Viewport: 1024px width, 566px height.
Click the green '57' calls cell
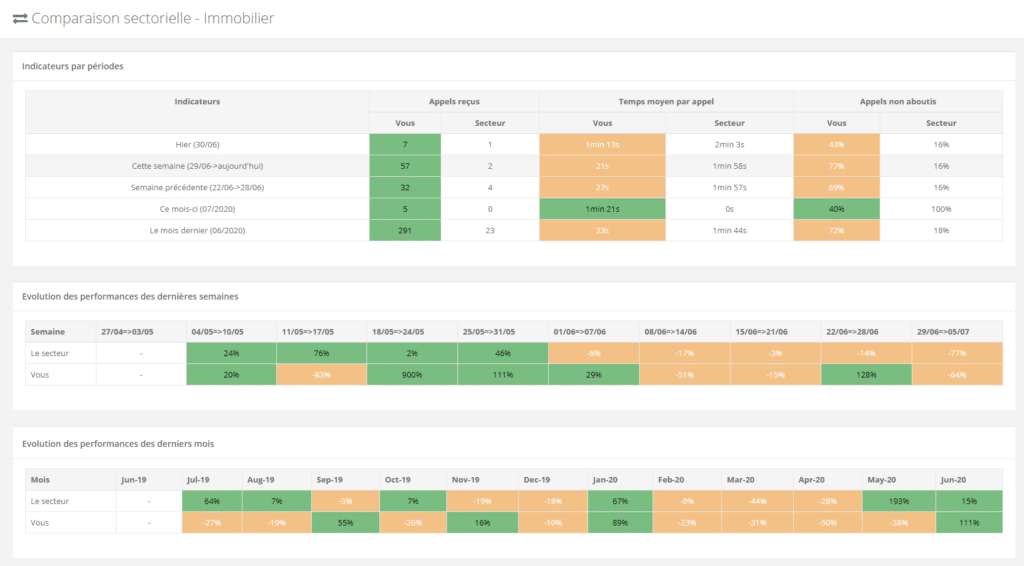pos(405,166)
